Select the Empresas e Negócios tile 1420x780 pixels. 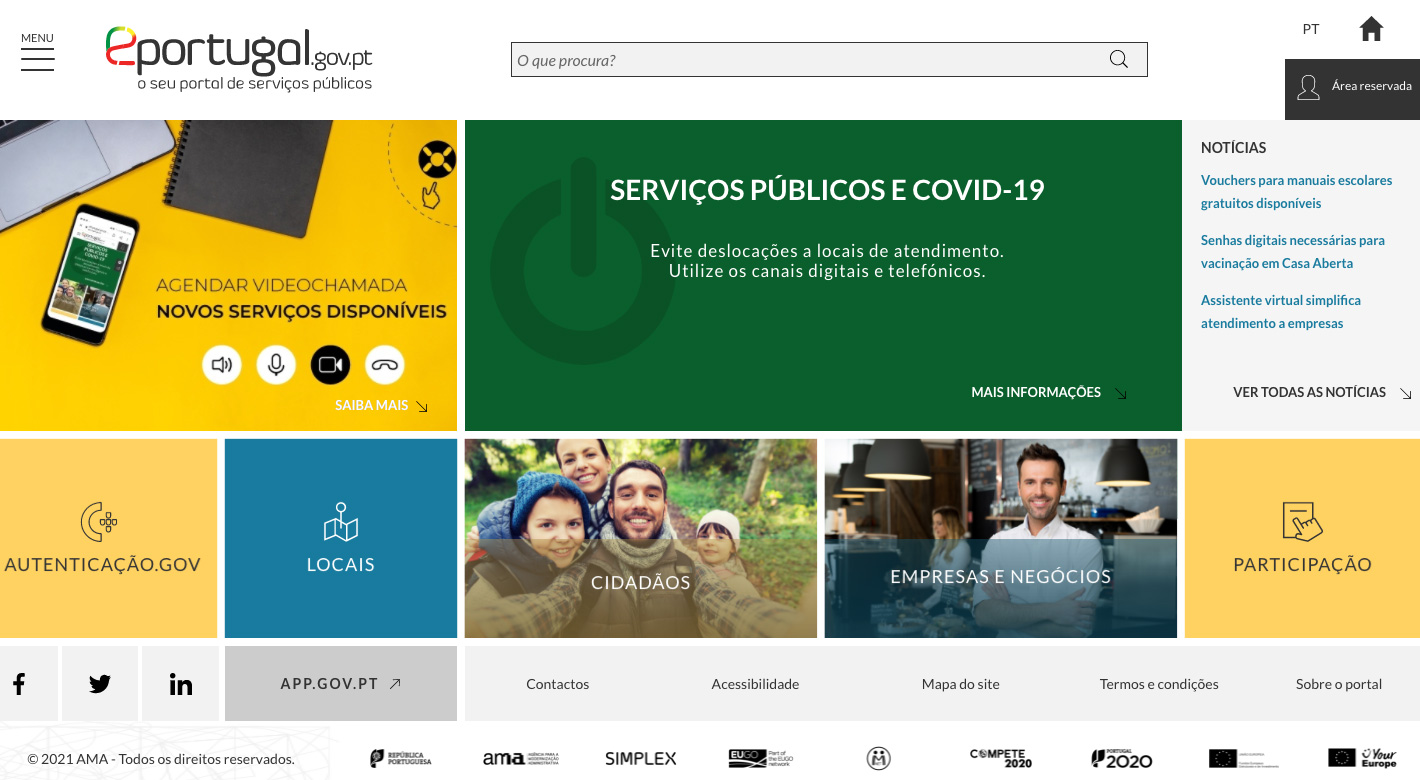1000,538
